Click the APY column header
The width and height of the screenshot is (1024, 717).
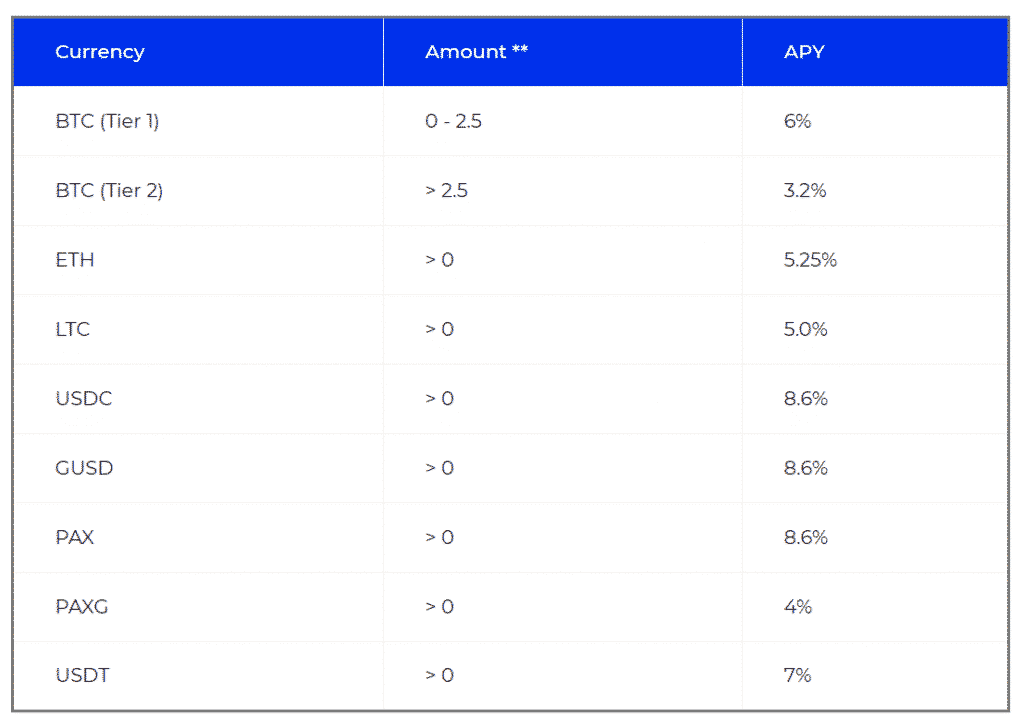coord(804,52)
